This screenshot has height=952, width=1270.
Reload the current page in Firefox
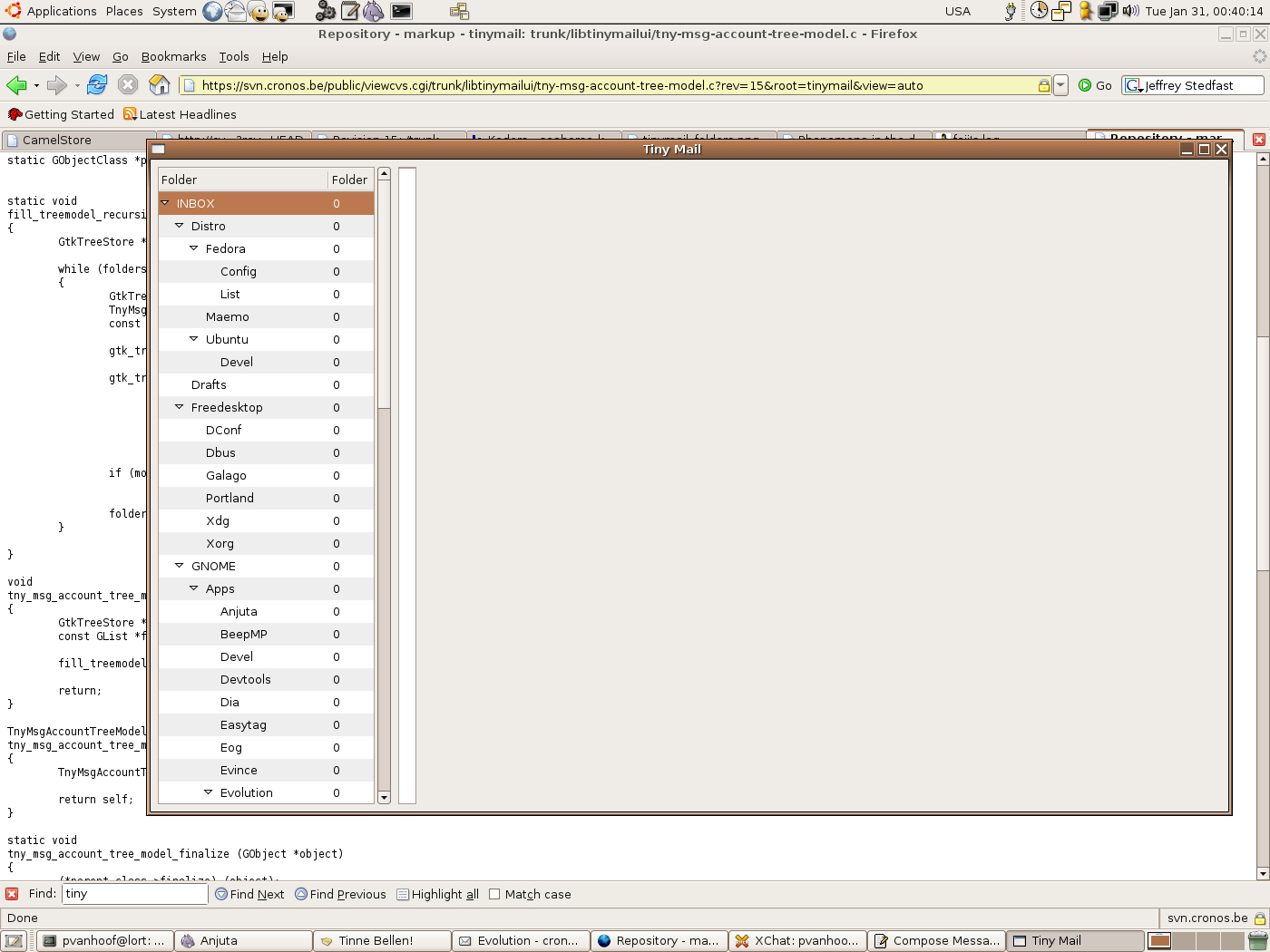point(97,85)
